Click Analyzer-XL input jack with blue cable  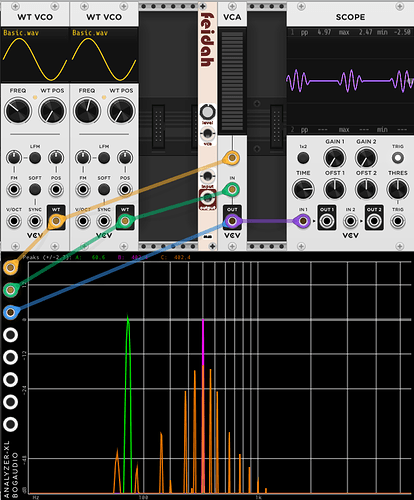11,312
